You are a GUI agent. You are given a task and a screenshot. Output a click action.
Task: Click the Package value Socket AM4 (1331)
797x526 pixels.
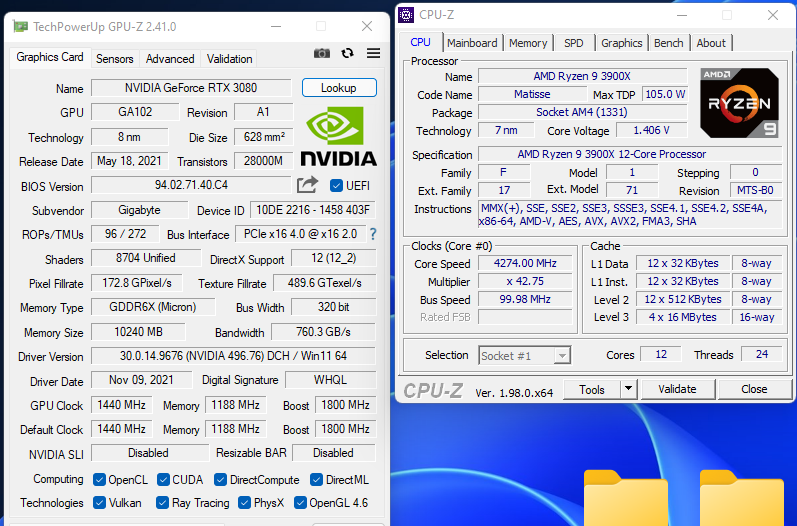coord(582,112)
